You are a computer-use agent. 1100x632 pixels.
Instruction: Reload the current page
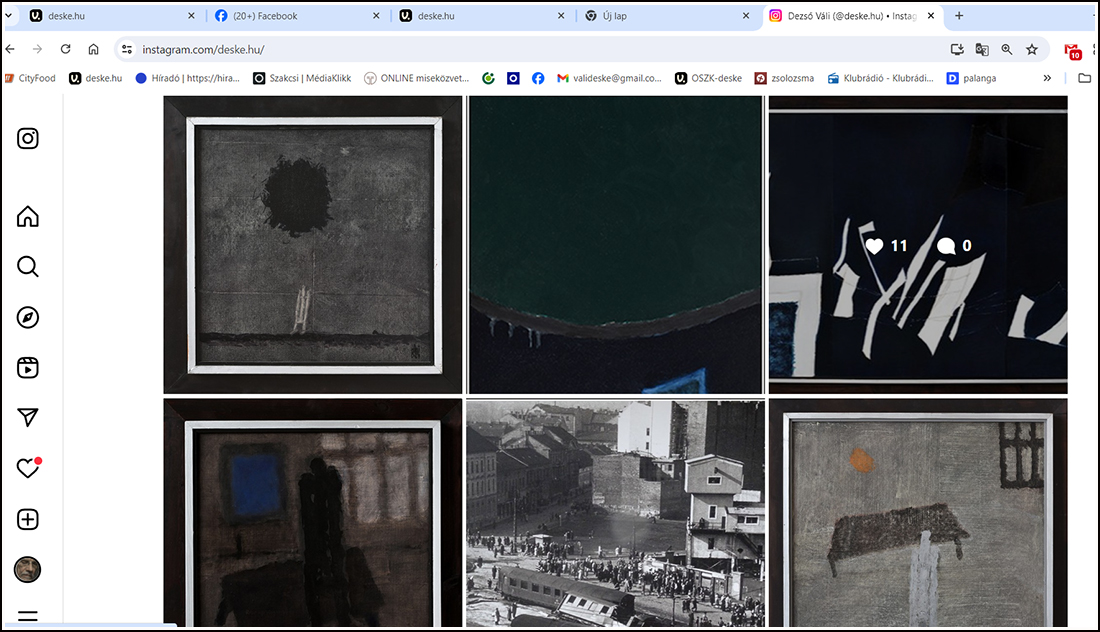(65, 49)
